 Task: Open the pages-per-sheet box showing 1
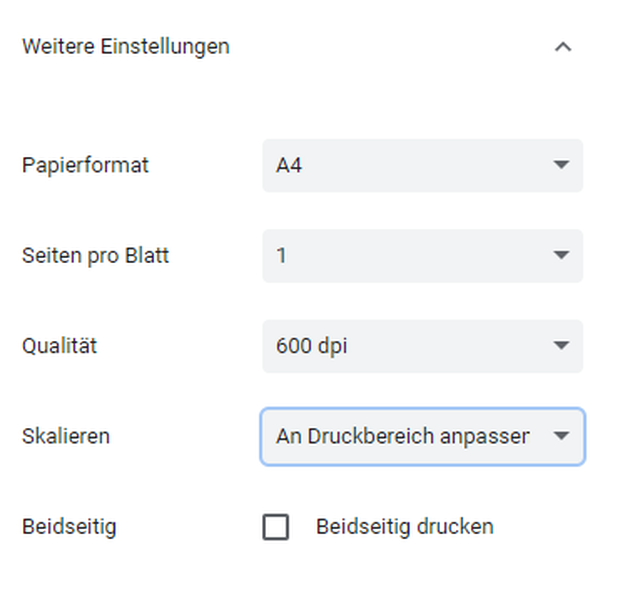[x=400, y=255]
